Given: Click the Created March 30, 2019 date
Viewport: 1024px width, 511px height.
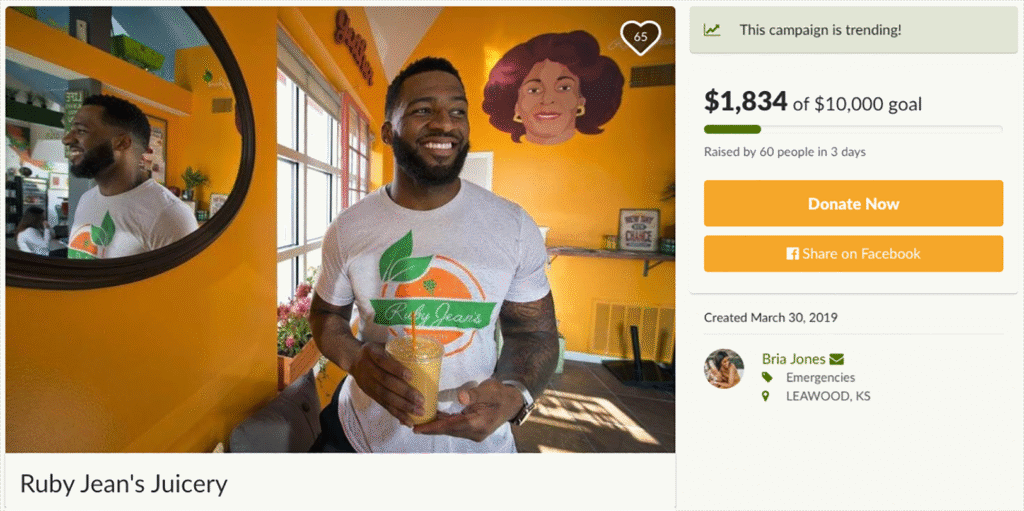Looking at the screenshot, I should [x=771, y=318].
